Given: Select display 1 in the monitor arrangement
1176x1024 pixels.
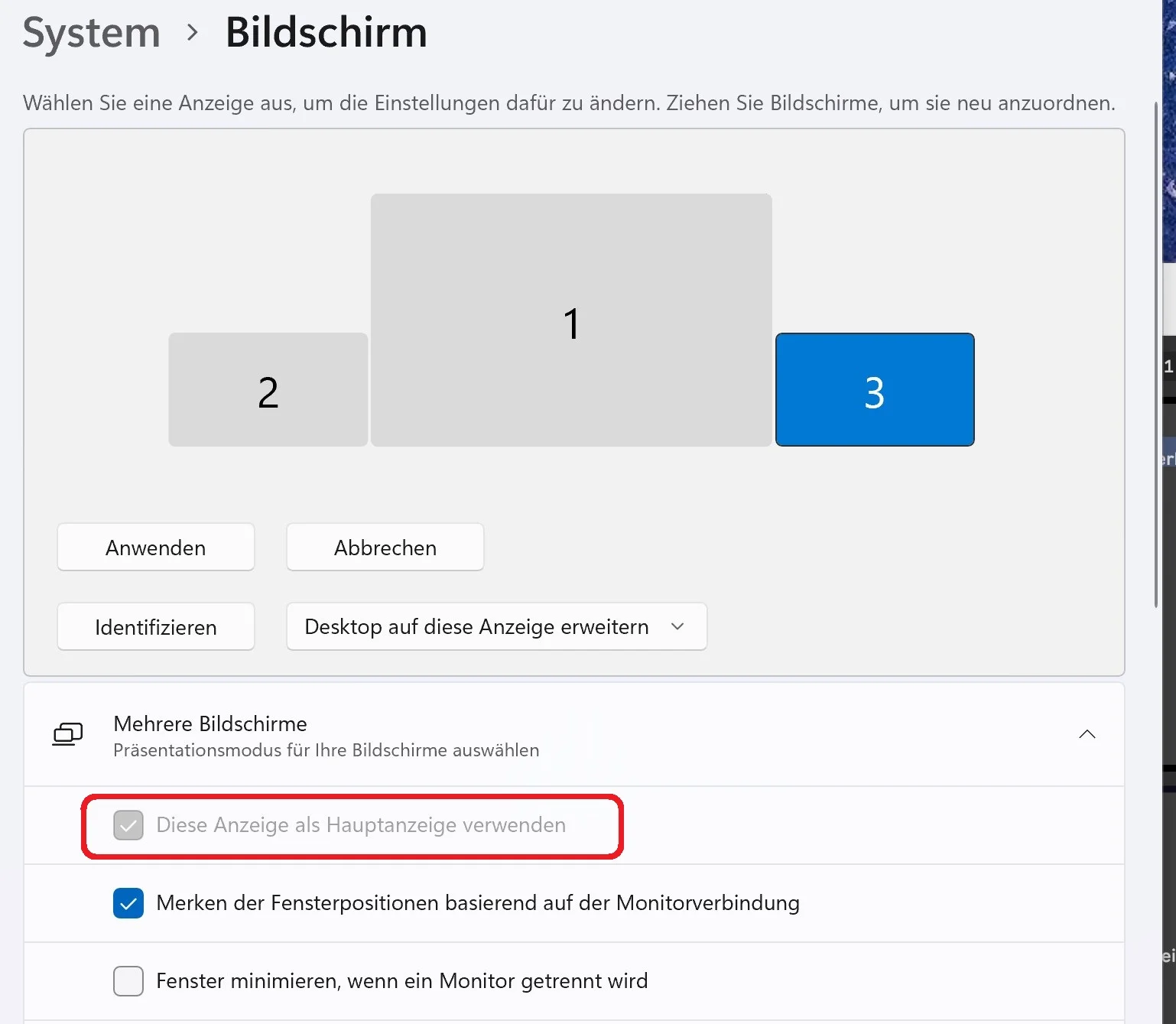Looking at the screenshot, I should pyautogui.click(x=571, y=320).
